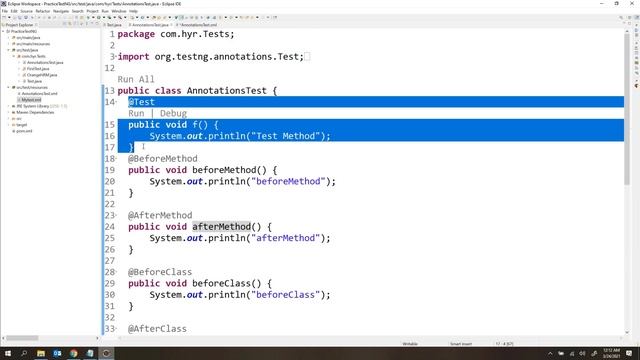Expand the Maven Dependencies node
The image size is (640, 360).
point(9,112)
